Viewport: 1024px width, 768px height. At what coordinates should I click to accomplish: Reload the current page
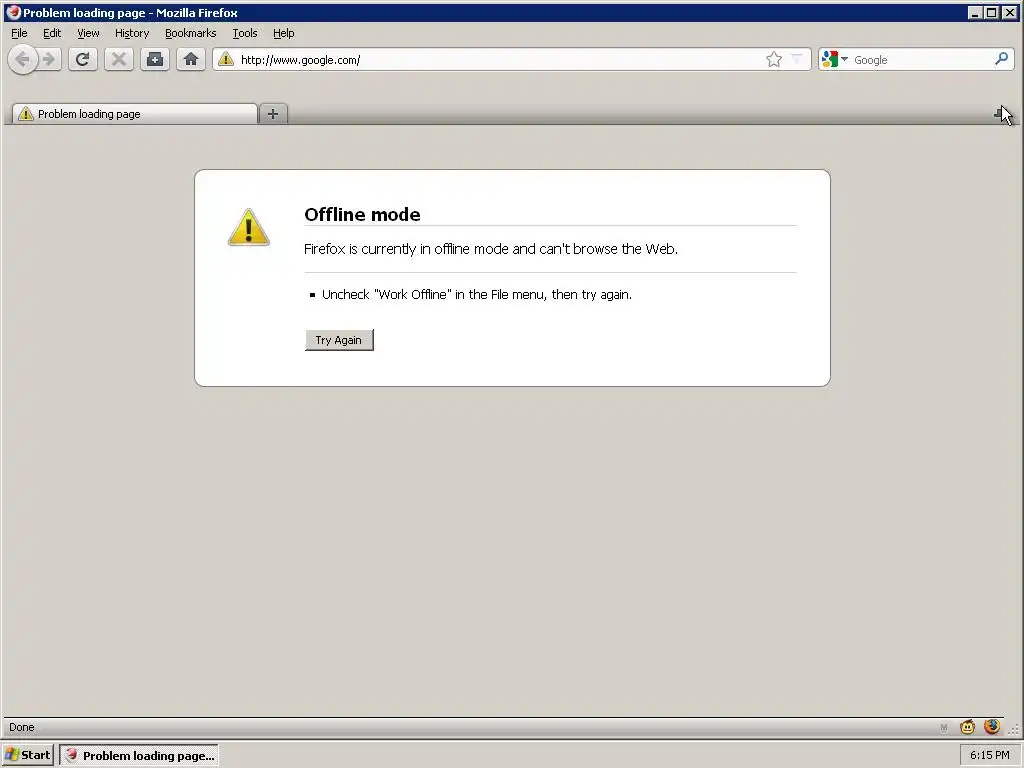(x=82, y=59)
